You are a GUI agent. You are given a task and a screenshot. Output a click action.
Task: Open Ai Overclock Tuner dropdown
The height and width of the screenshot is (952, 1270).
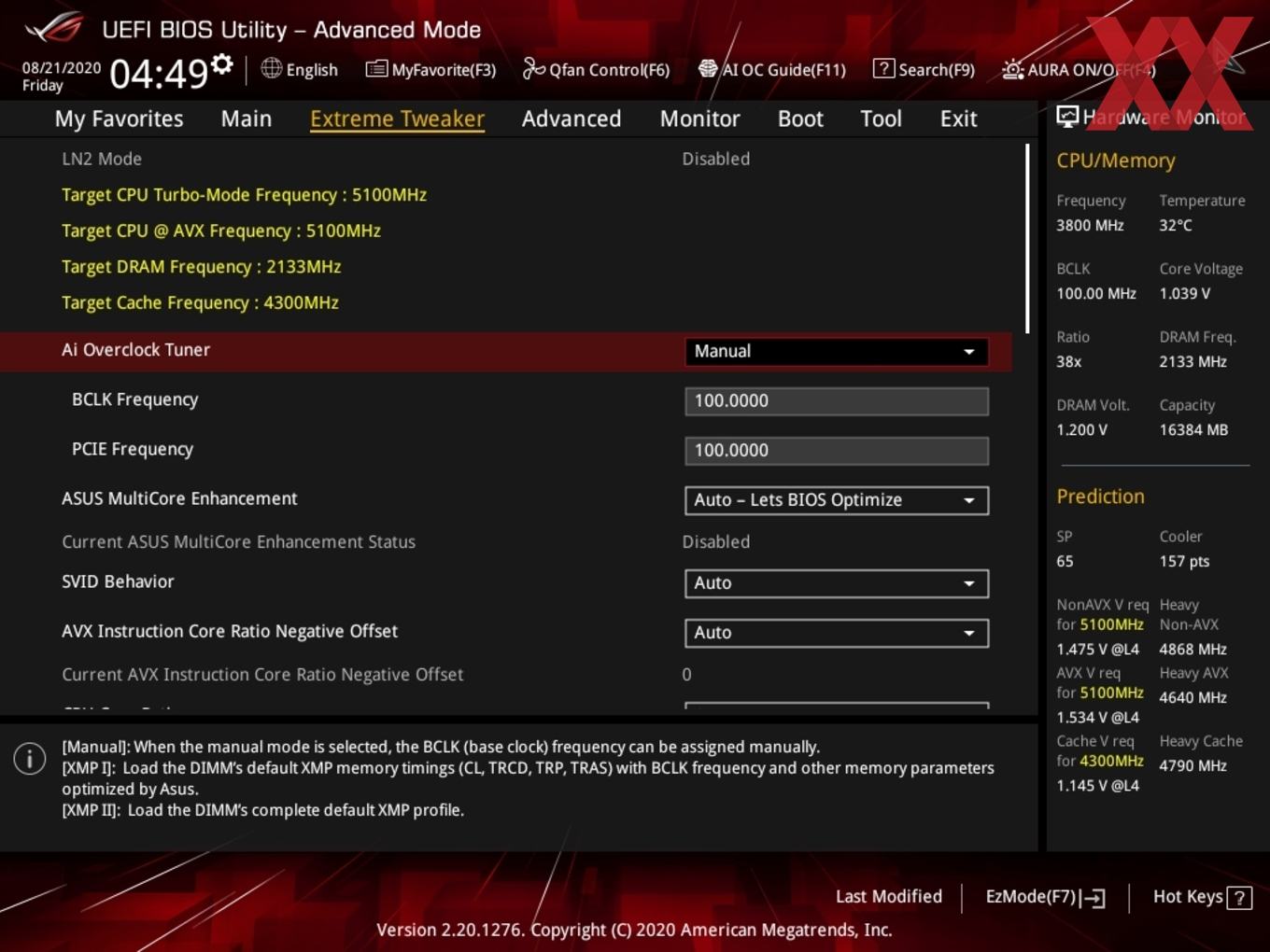pos(837,351)
